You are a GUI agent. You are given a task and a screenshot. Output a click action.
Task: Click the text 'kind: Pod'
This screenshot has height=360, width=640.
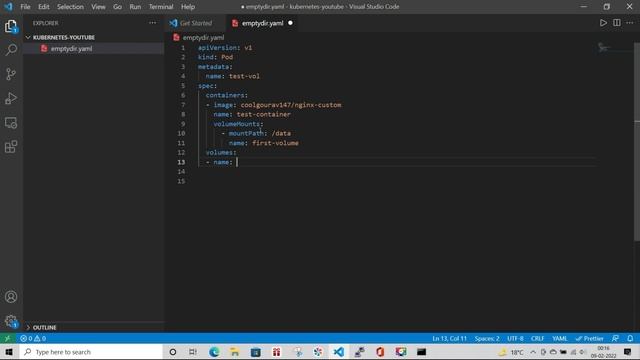[x=216, y=57]
